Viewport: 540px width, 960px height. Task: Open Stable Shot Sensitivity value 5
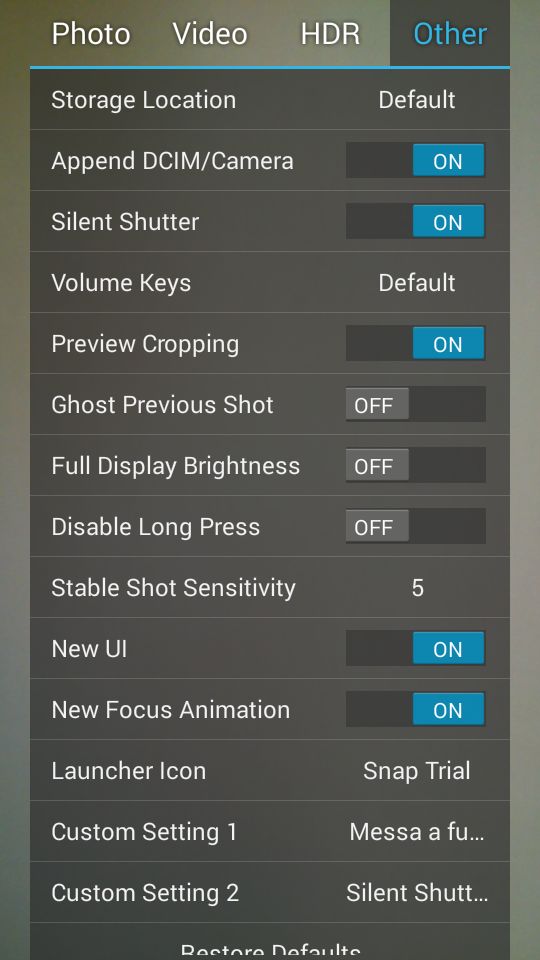[417, 588]
